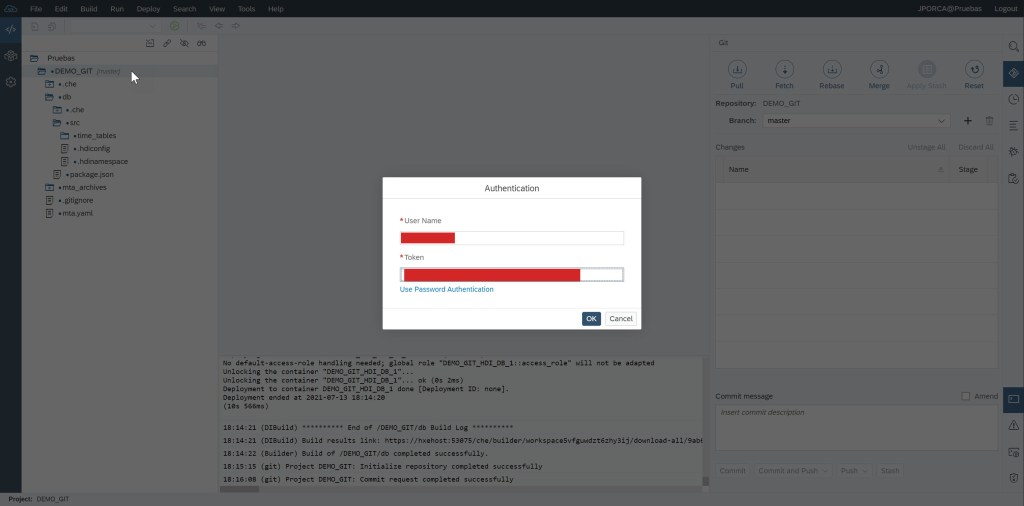Enable the Amend checkbox
This screenshot has width=1024, height=506.
[x=966, y=396]
